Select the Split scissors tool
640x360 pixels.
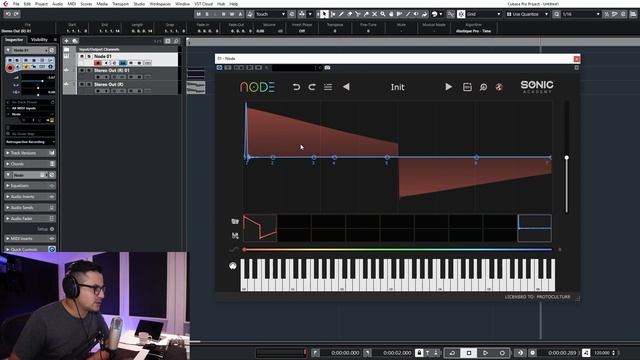coord(358,14)
